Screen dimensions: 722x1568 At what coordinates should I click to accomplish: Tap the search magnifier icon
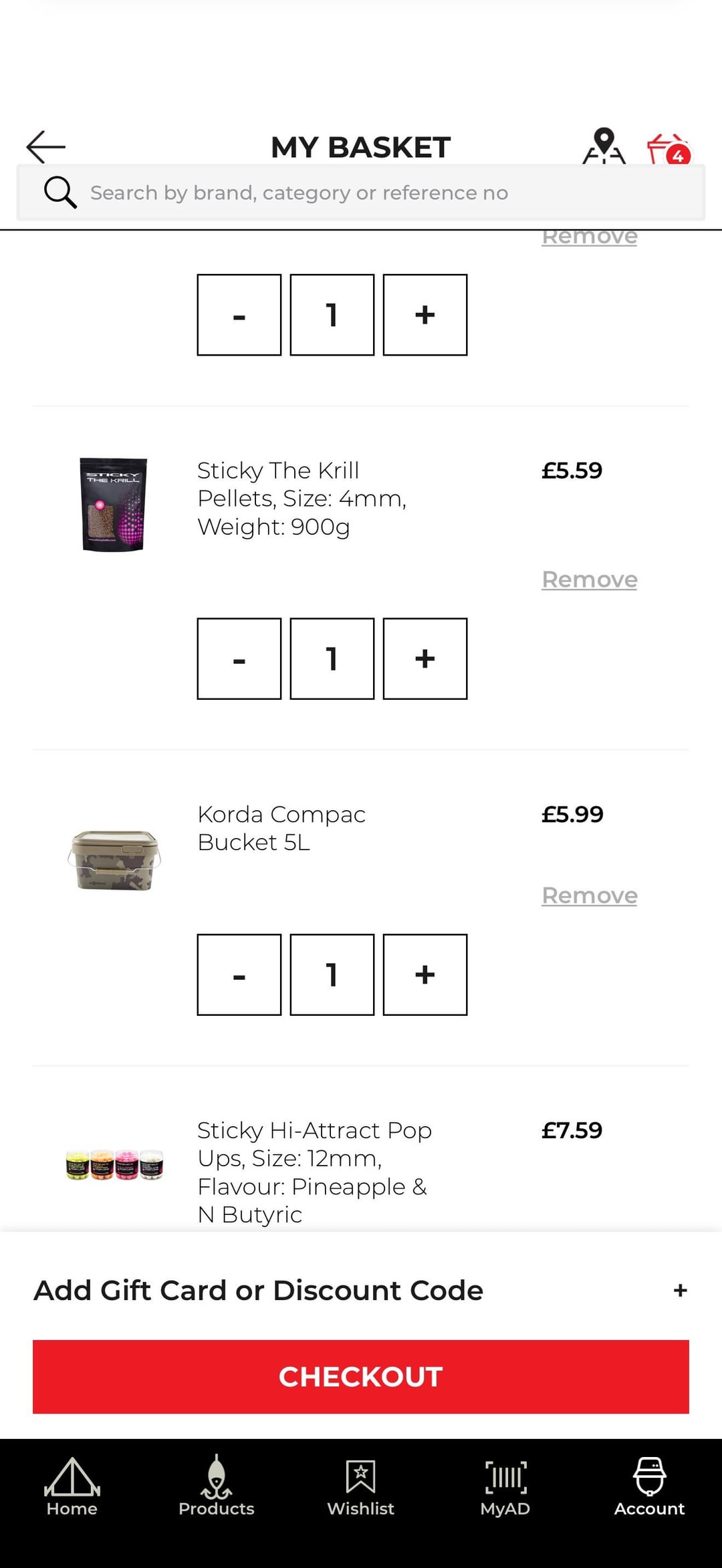point(60,192)
